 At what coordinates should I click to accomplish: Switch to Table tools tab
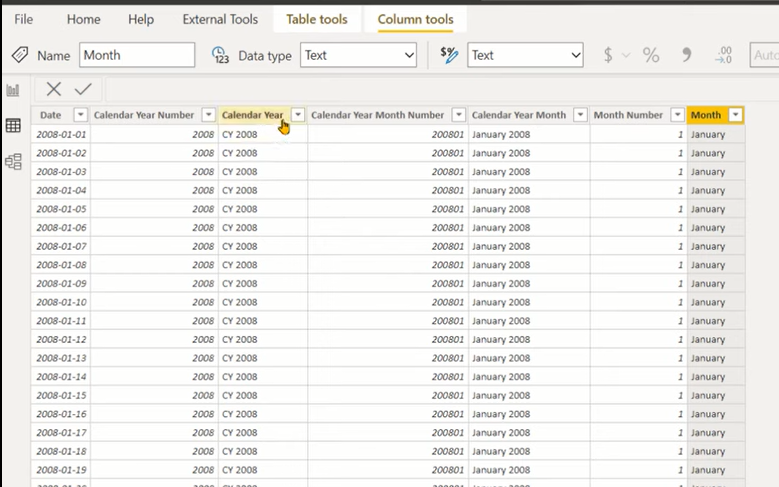click(316, 19)
